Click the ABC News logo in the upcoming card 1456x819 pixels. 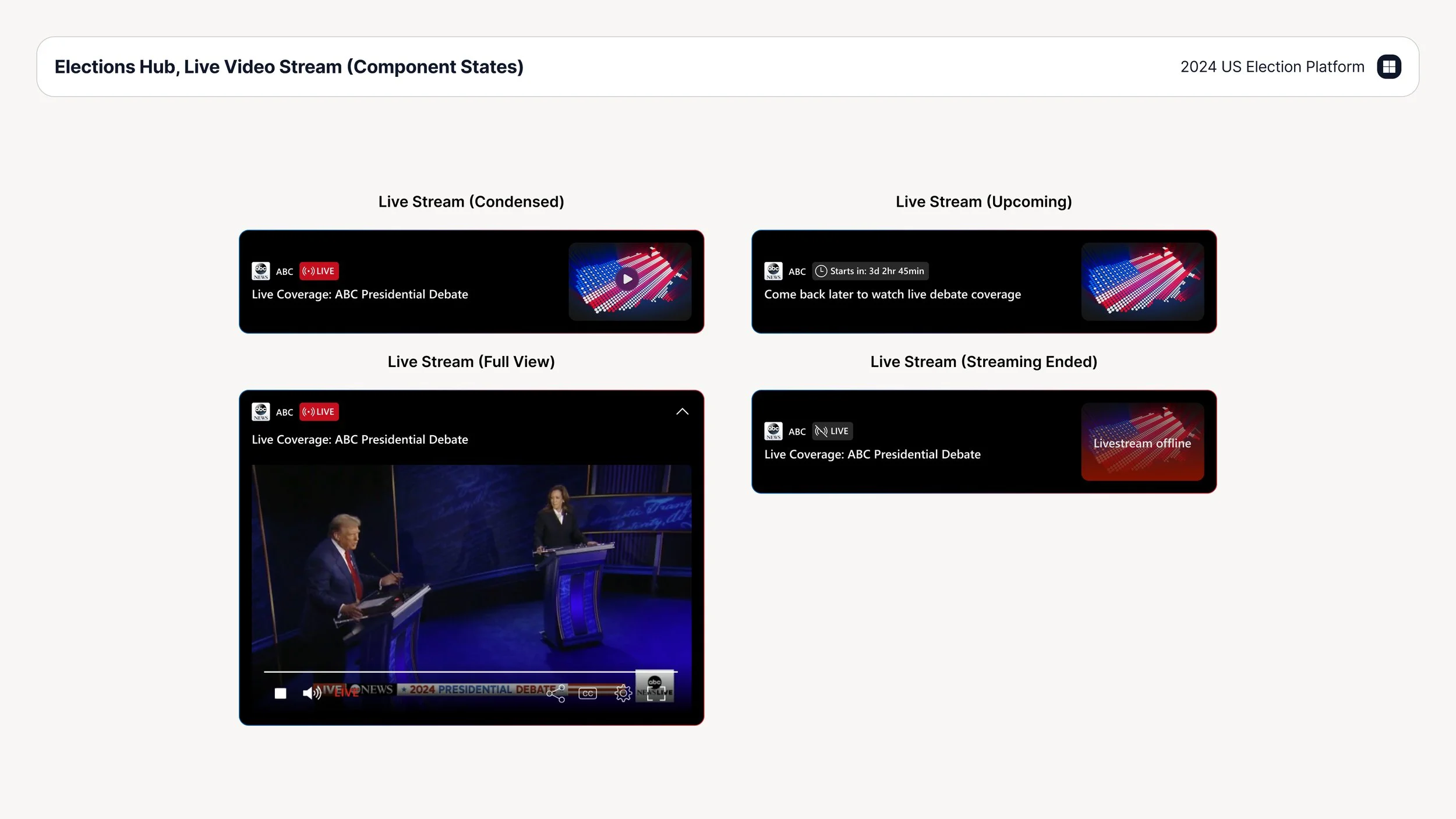pyautogui.click(x=773, y=271)
